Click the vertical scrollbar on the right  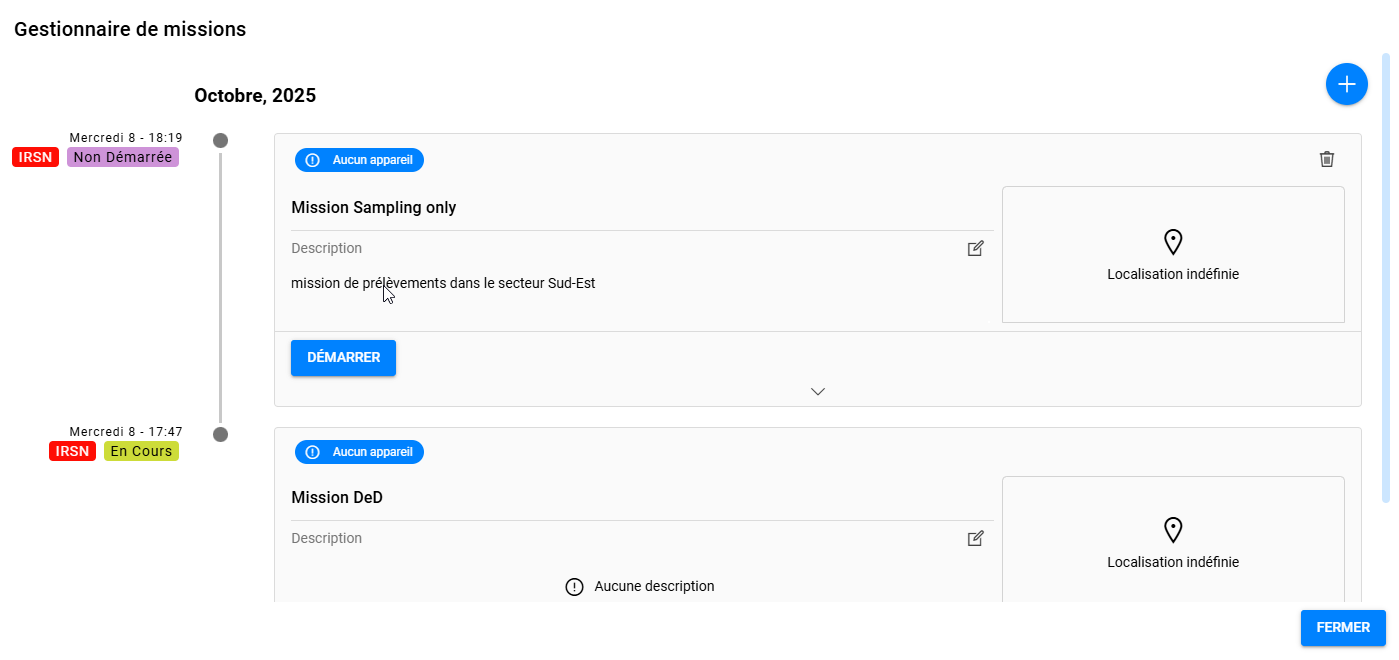click(1385, 280)
